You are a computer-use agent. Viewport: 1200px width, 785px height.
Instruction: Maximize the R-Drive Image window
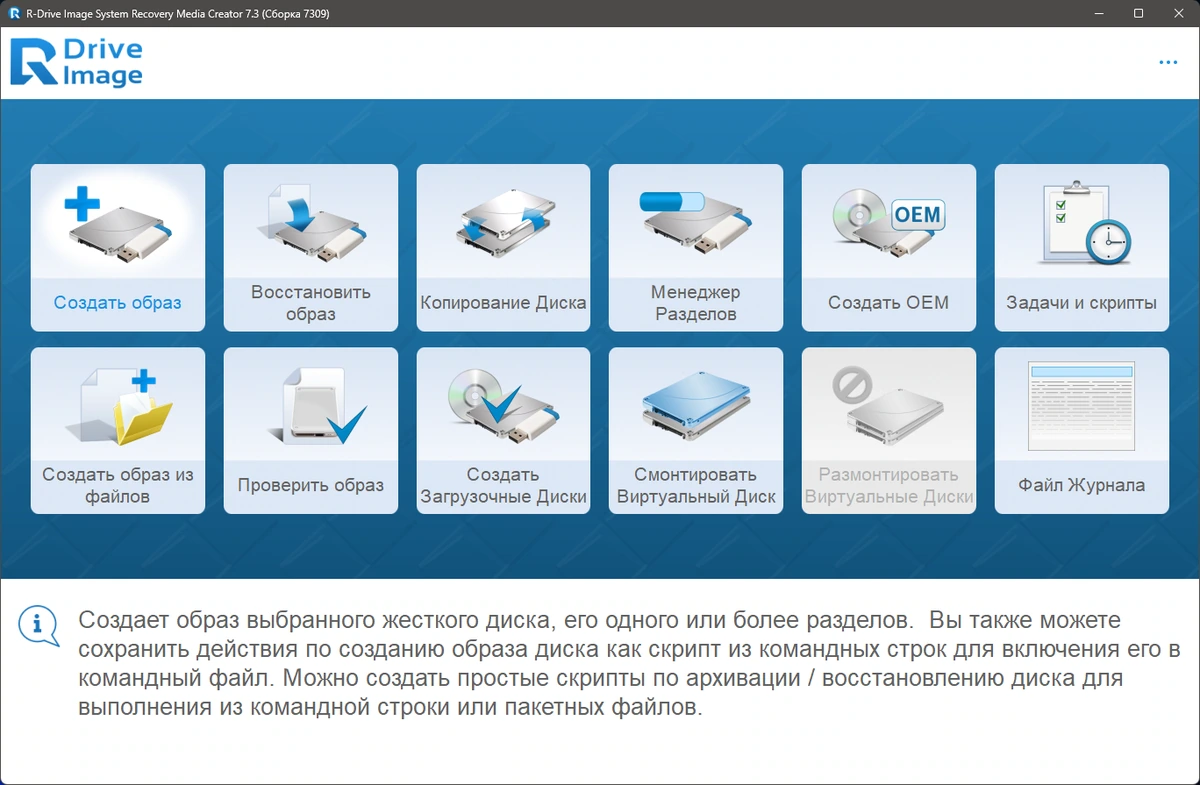point(1138,14)
